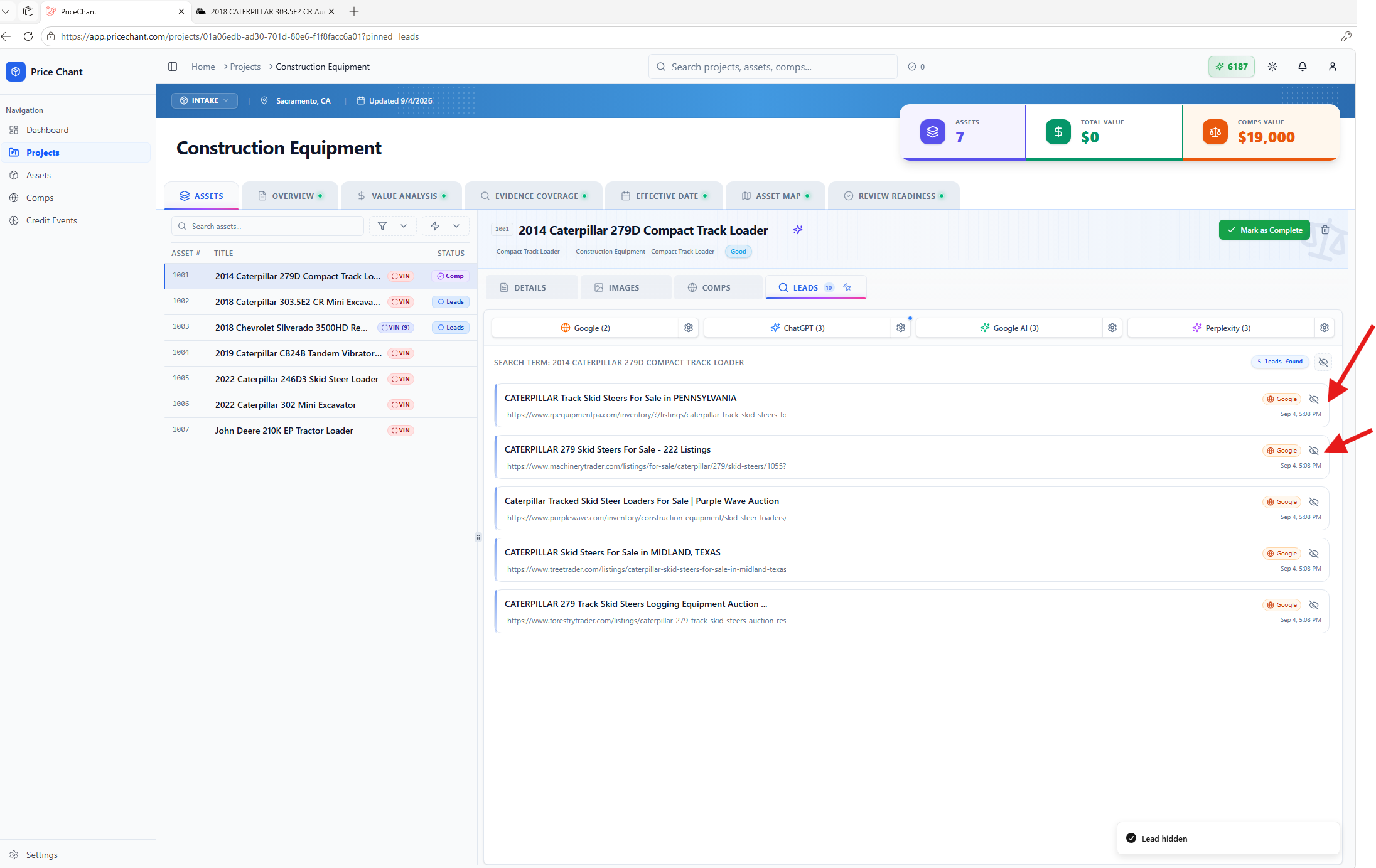Hide the MIDLAND, TEXAS lead
Viewport: 1376px width, 868px height.
coord(1314,554)
